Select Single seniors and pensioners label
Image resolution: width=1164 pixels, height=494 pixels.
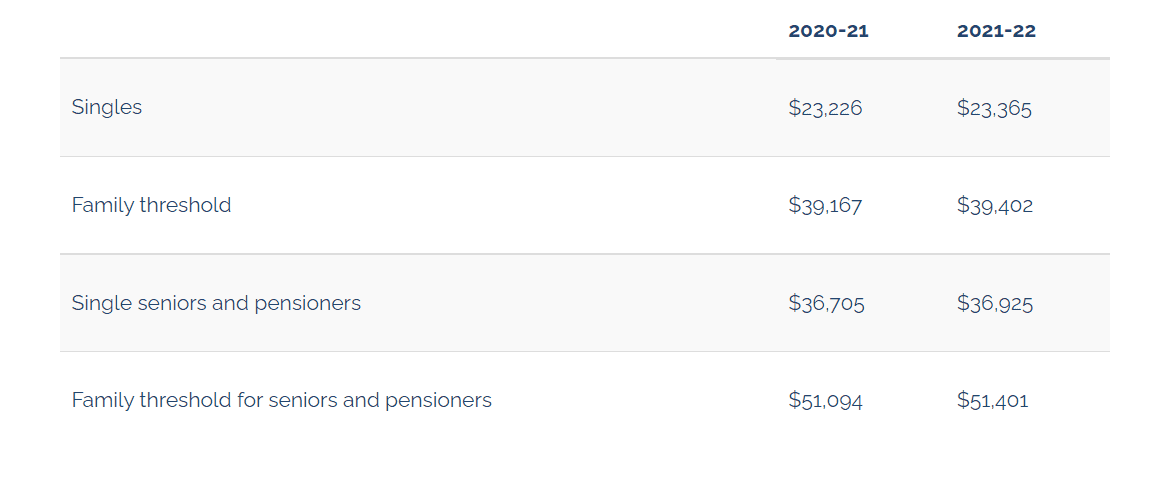[x=216, y=302]
